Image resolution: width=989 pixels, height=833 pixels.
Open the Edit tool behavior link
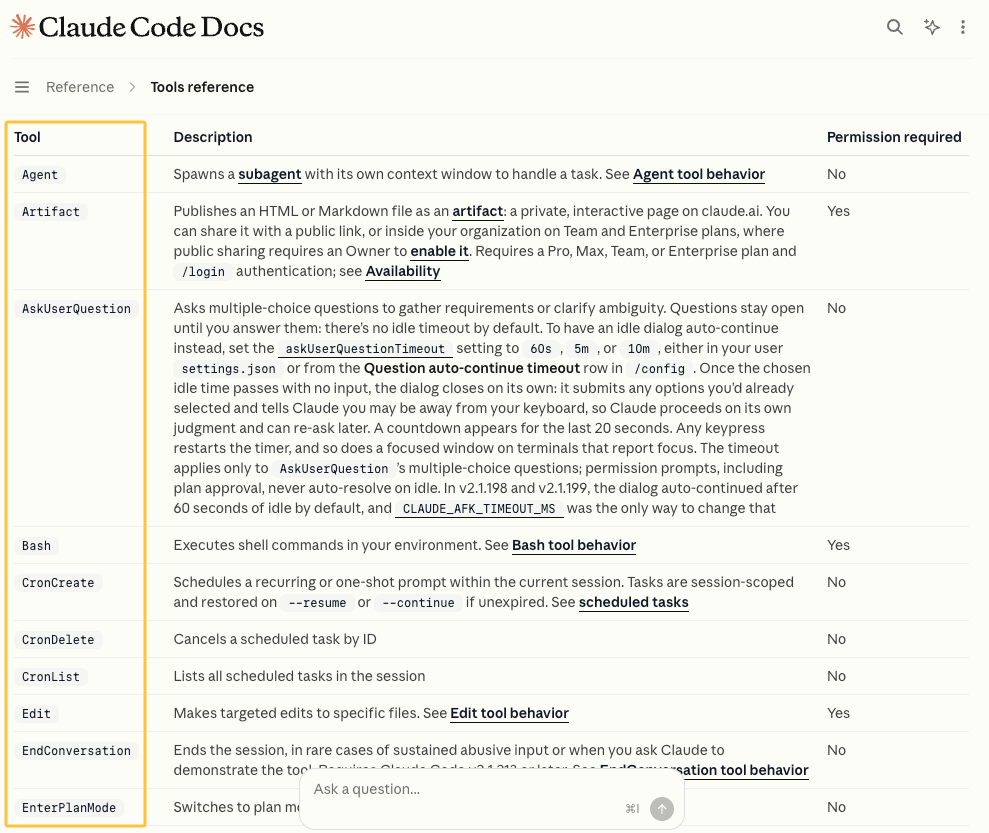pos(510,713)
